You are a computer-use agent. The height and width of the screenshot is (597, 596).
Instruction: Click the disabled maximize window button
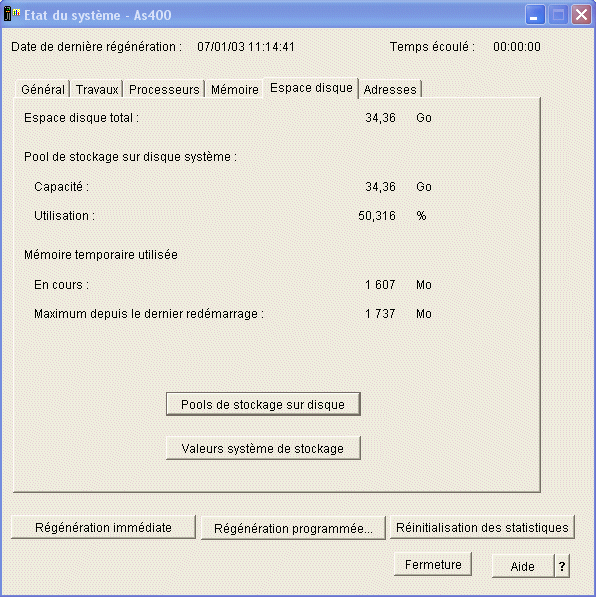[558, 15]
